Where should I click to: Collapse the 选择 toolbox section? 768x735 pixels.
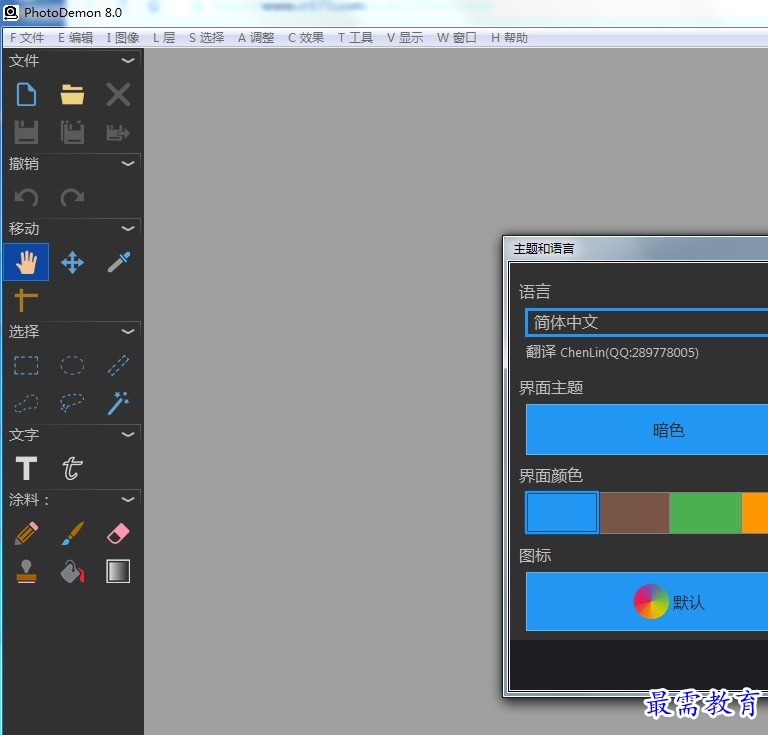[128, 332]
